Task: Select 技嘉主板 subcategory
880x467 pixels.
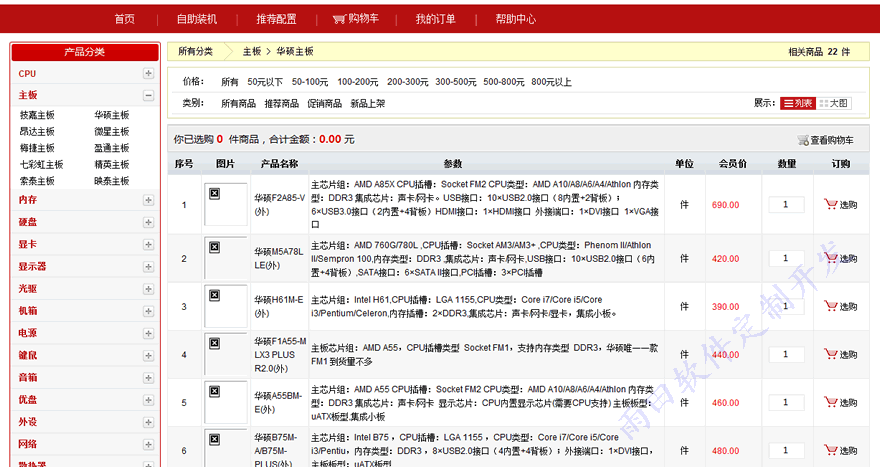Action: click(37, 115)
